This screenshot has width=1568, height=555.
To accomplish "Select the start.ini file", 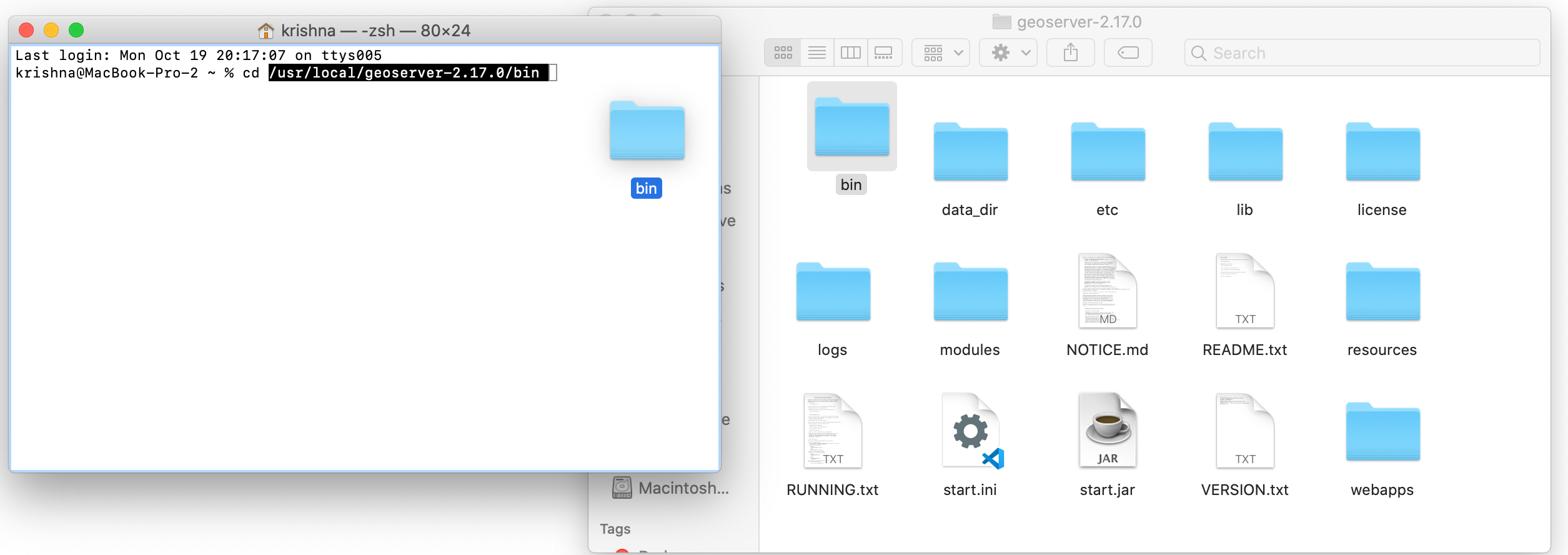I will point(972,431).
